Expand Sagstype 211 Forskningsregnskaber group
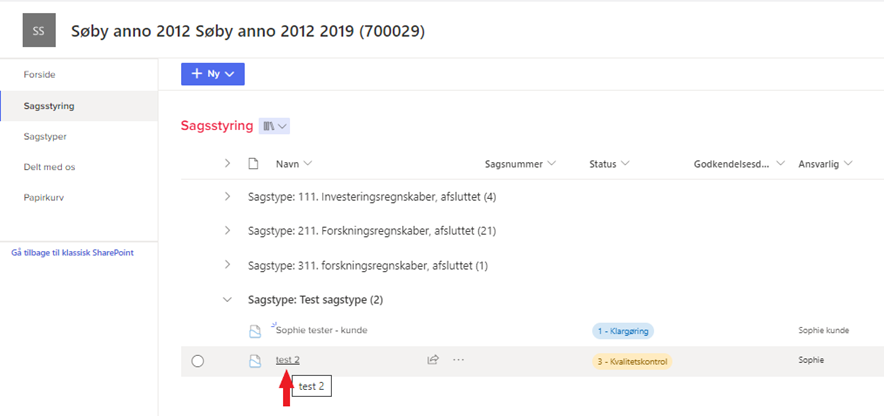The height and width of the screenshot is (416, 884). click(227, 230)
